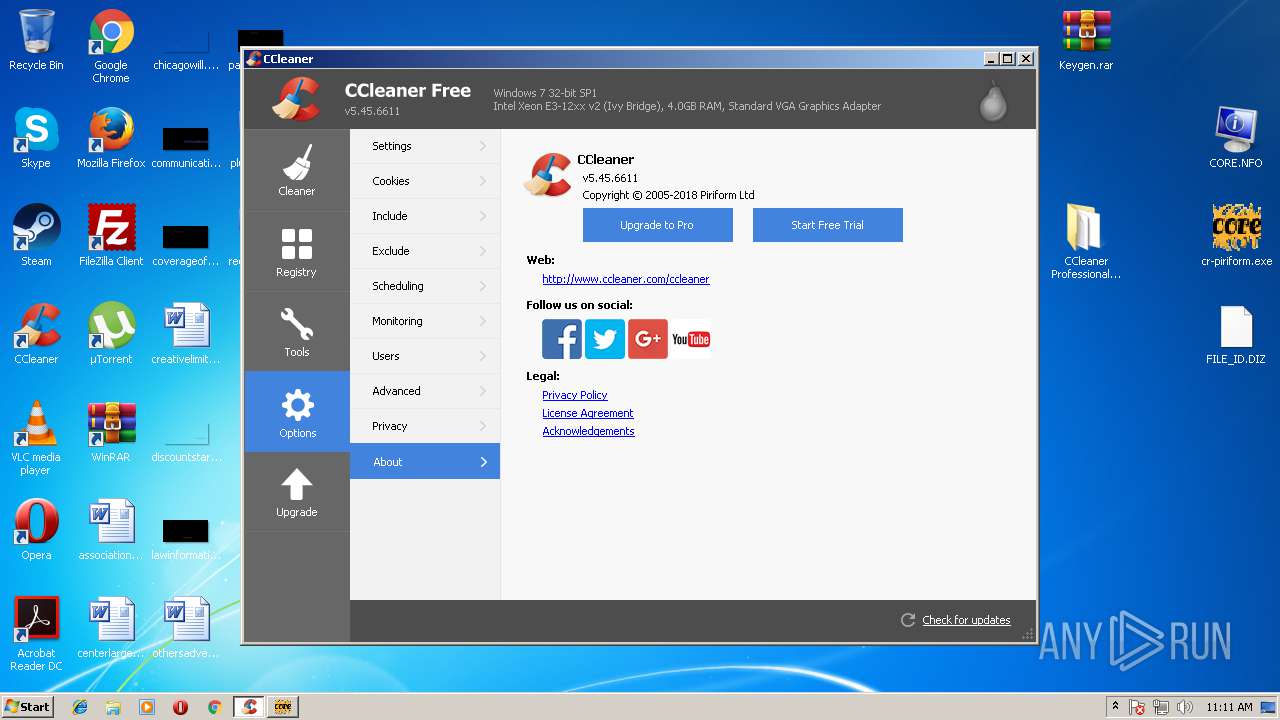
Task: Open CCleaner's Twitter page icon
Action: coord(604,339)
